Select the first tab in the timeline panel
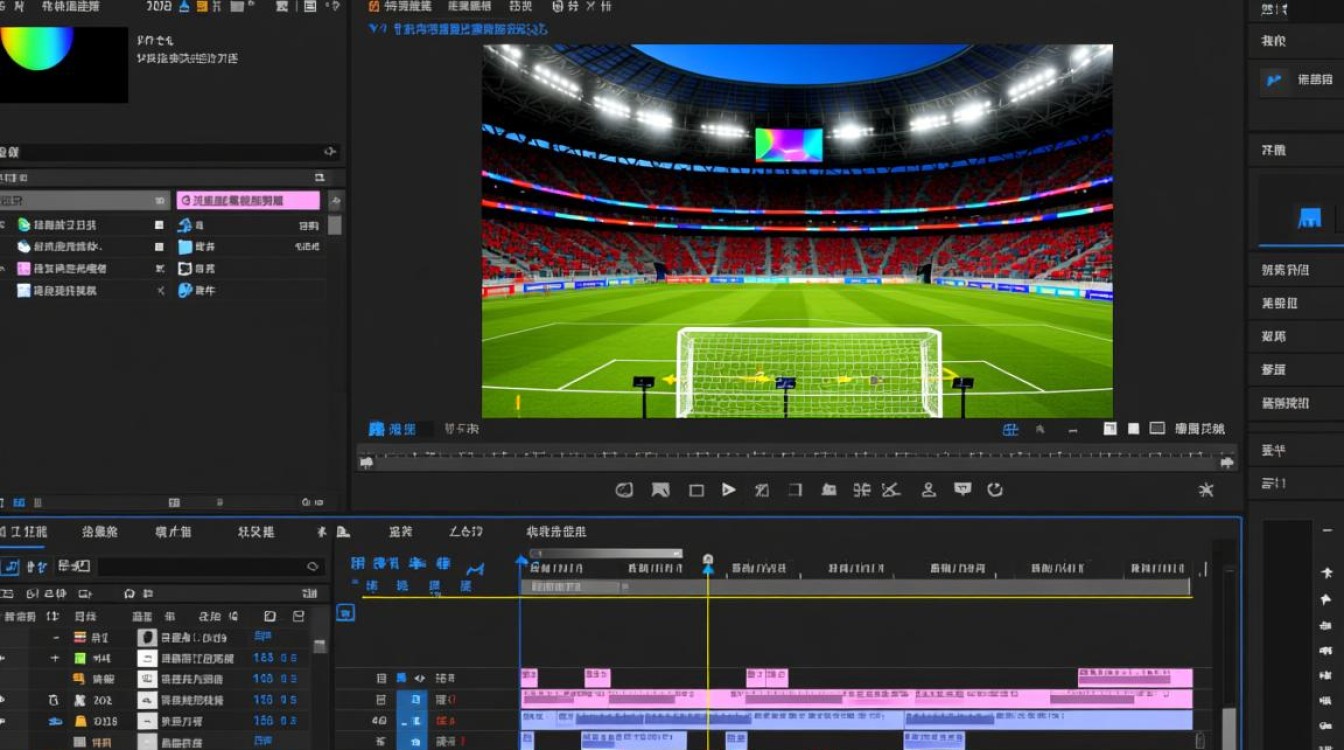The image size is (1344, 750). tap(24, 532)
